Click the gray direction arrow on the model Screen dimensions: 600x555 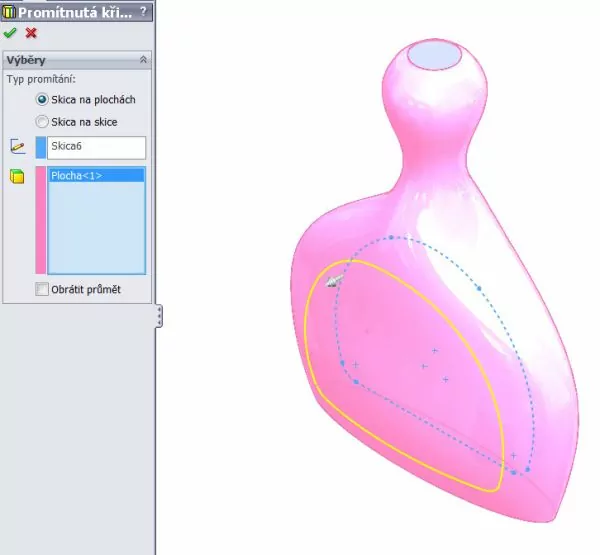[335, 281]
